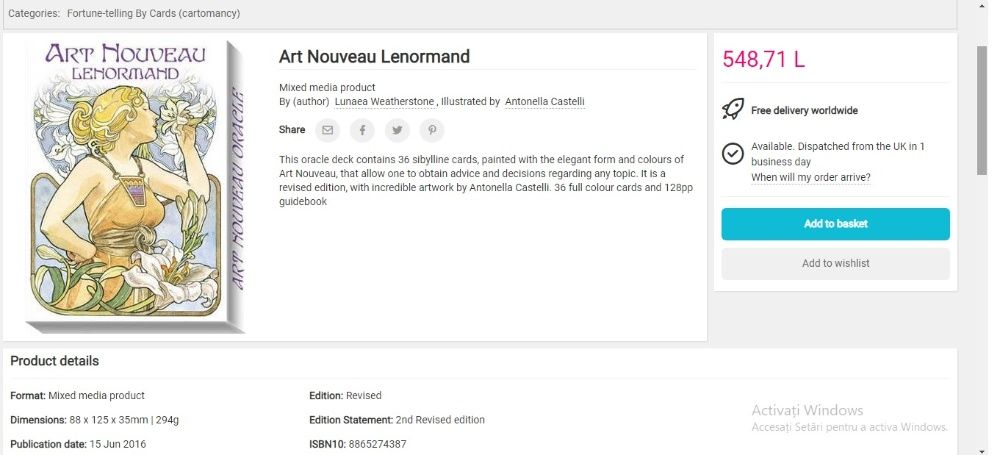Image resolution: width=1000 pixels, height=455 pixels.
Task: Add the item to wishlist
Action: (x=835, y=264)
